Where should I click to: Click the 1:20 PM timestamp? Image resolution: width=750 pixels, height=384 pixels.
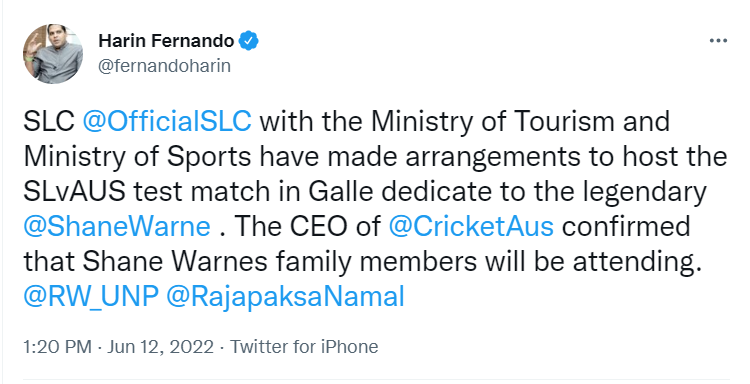pyautogui.click(x=57, y=347)
